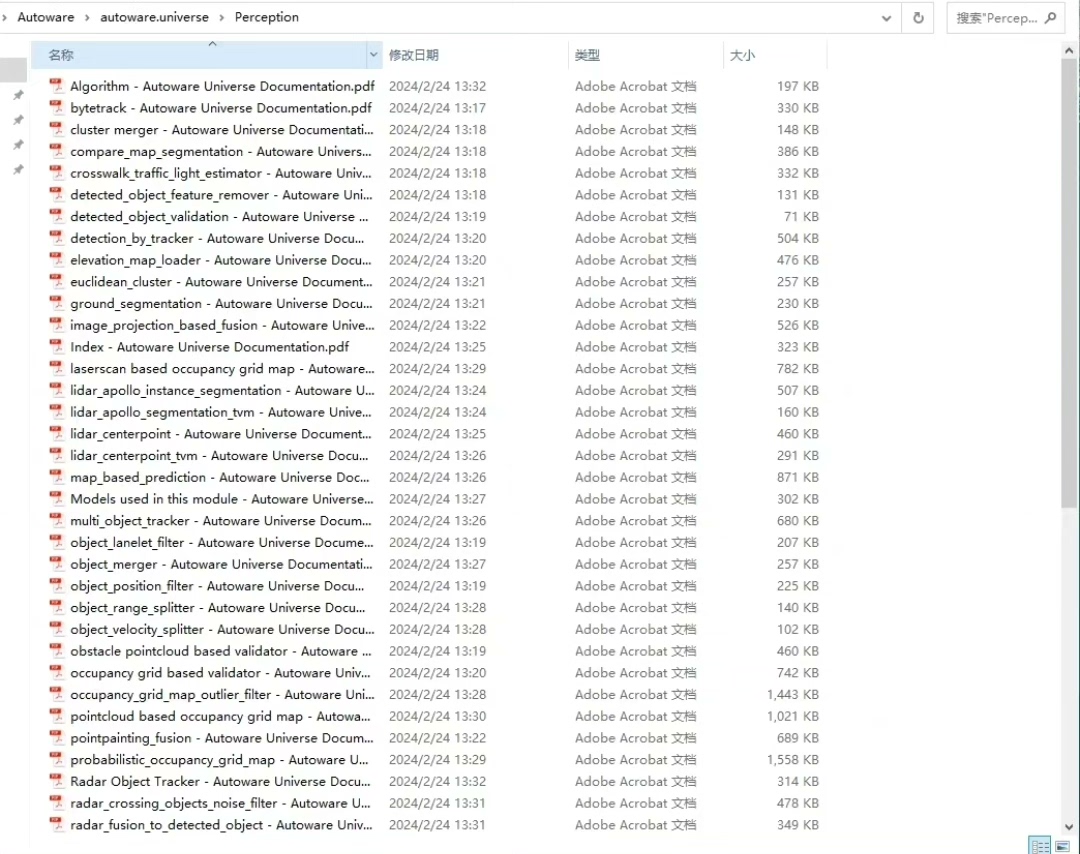The image size is (1080, 854).
Task: Click PDF icon of image_projection_based_fusion file
Action: pos(56,324)
